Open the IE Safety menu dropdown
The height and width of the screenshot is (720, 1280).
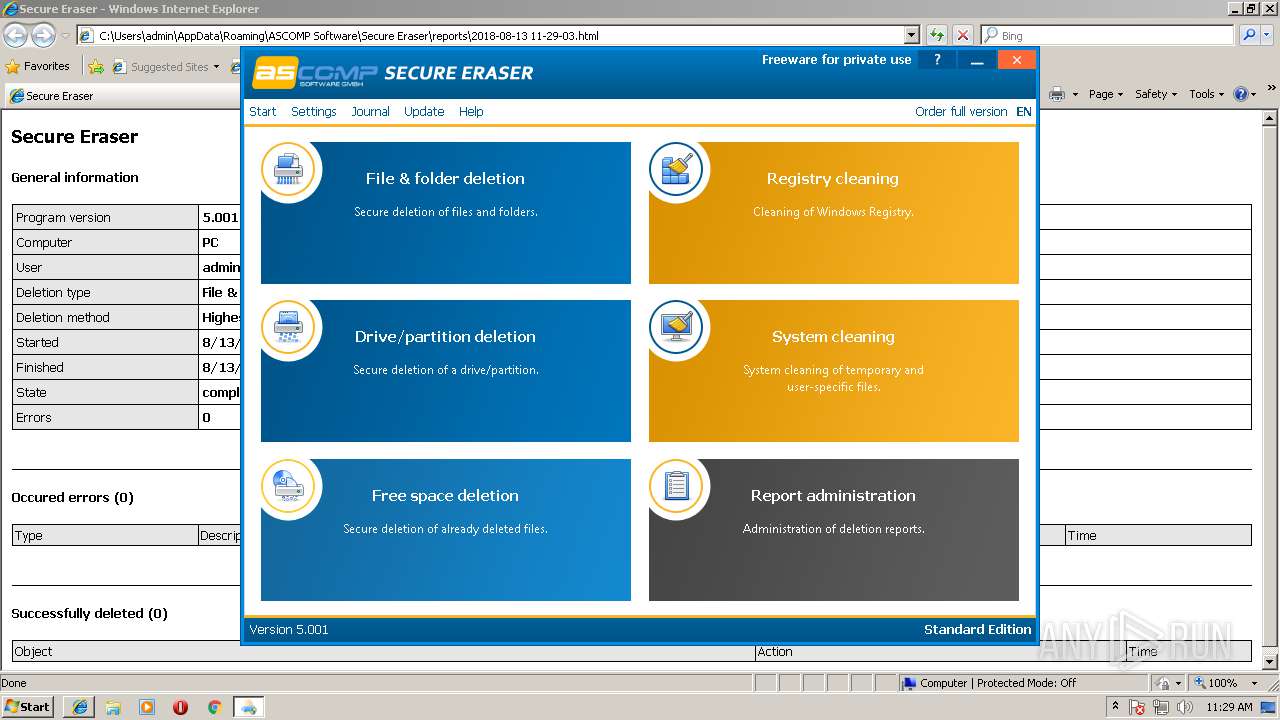pos(1157,94)
